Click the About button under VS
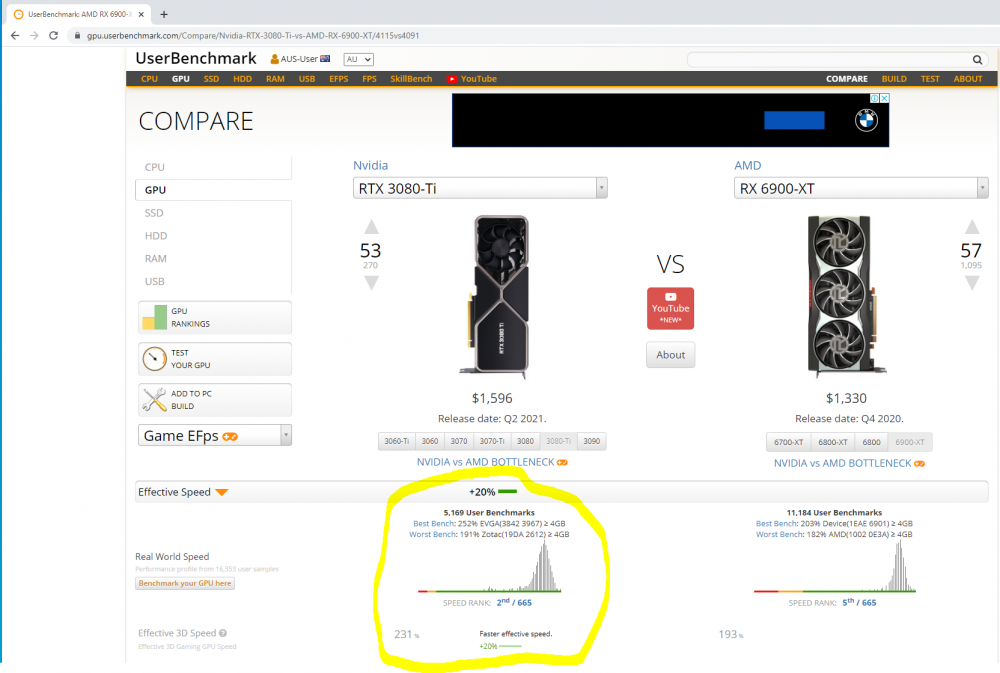The width and height of the screenshot is (1000, 673). click(x=670, y=355)
